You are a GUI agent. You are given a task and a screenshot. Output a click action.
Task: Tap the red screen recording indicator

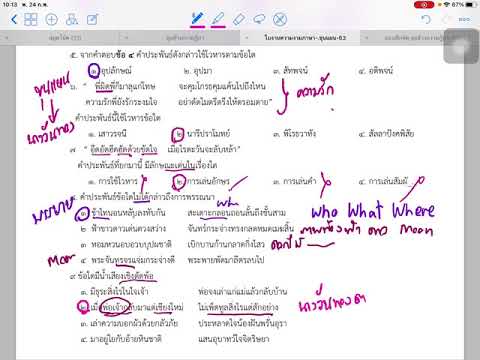coord(424,5)
